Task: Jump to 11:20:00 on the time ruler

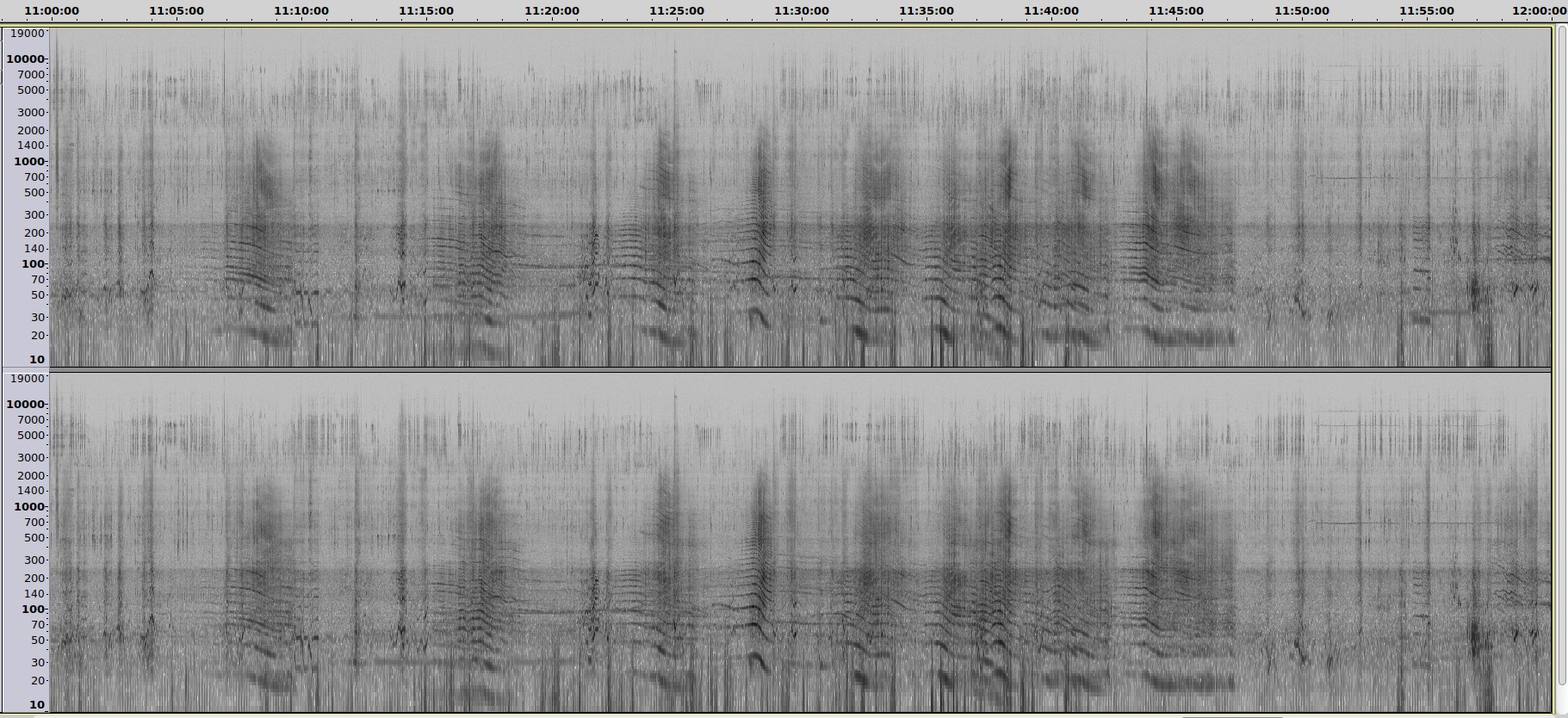Action: coord(551,11)
